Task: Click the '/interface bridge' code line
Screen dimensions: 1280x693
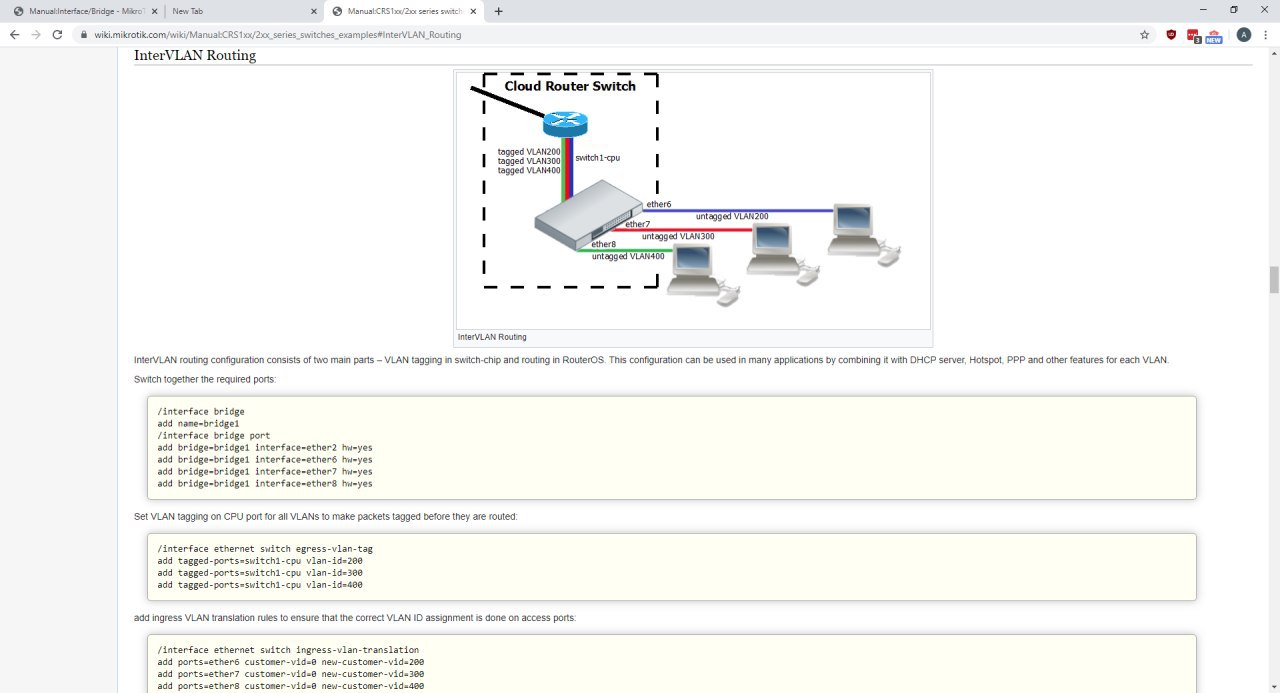Action: pyautogui.click(x=201, y=411)
